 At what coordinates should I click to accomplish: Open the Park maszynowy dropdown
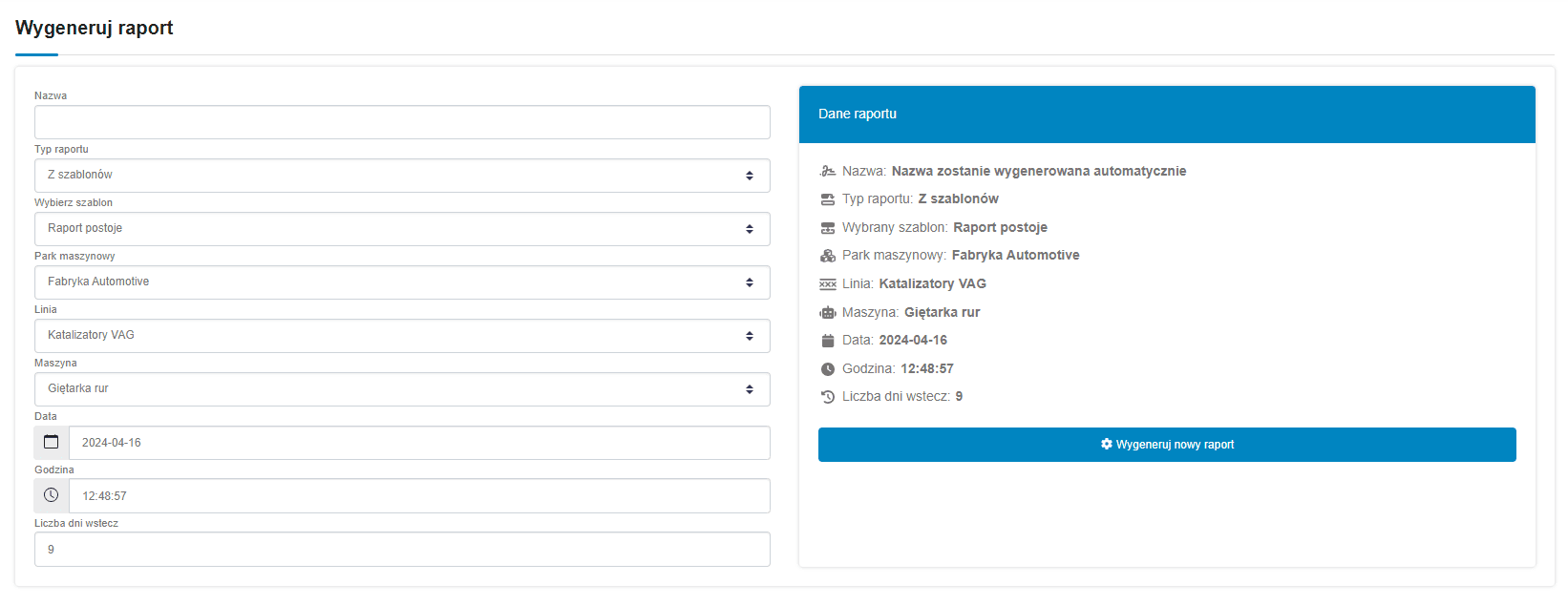coord(402,282)
